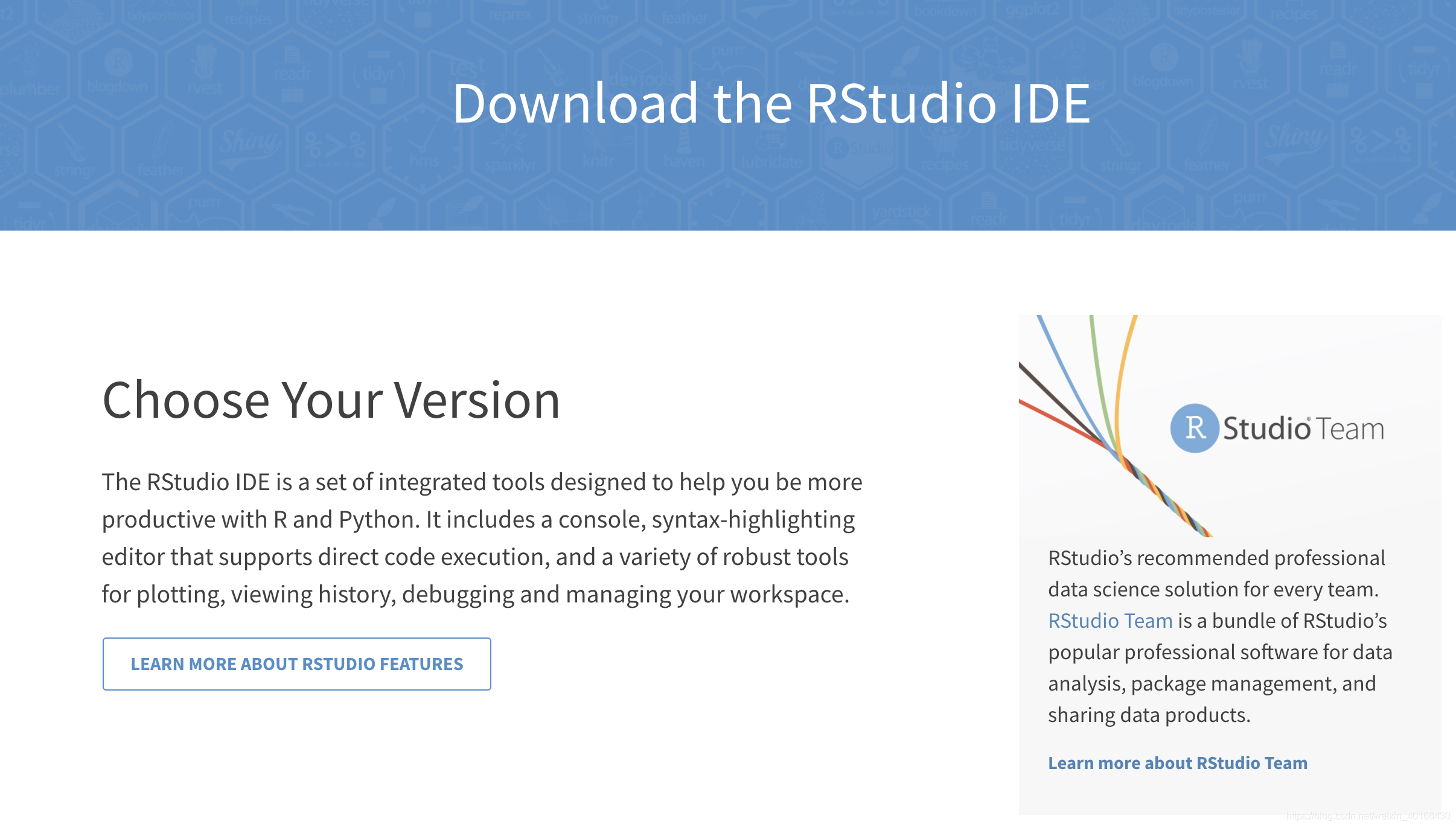
Task: Select the lubridate hex sticker
Action: click(x=771, y=151)
